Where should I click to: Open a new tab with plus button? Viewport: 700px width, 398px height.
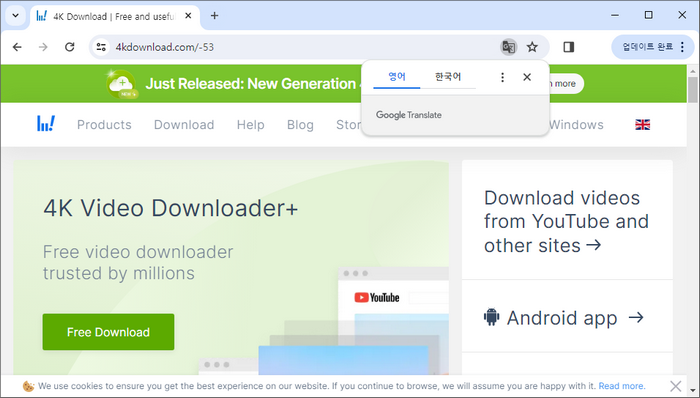(214, 16)
